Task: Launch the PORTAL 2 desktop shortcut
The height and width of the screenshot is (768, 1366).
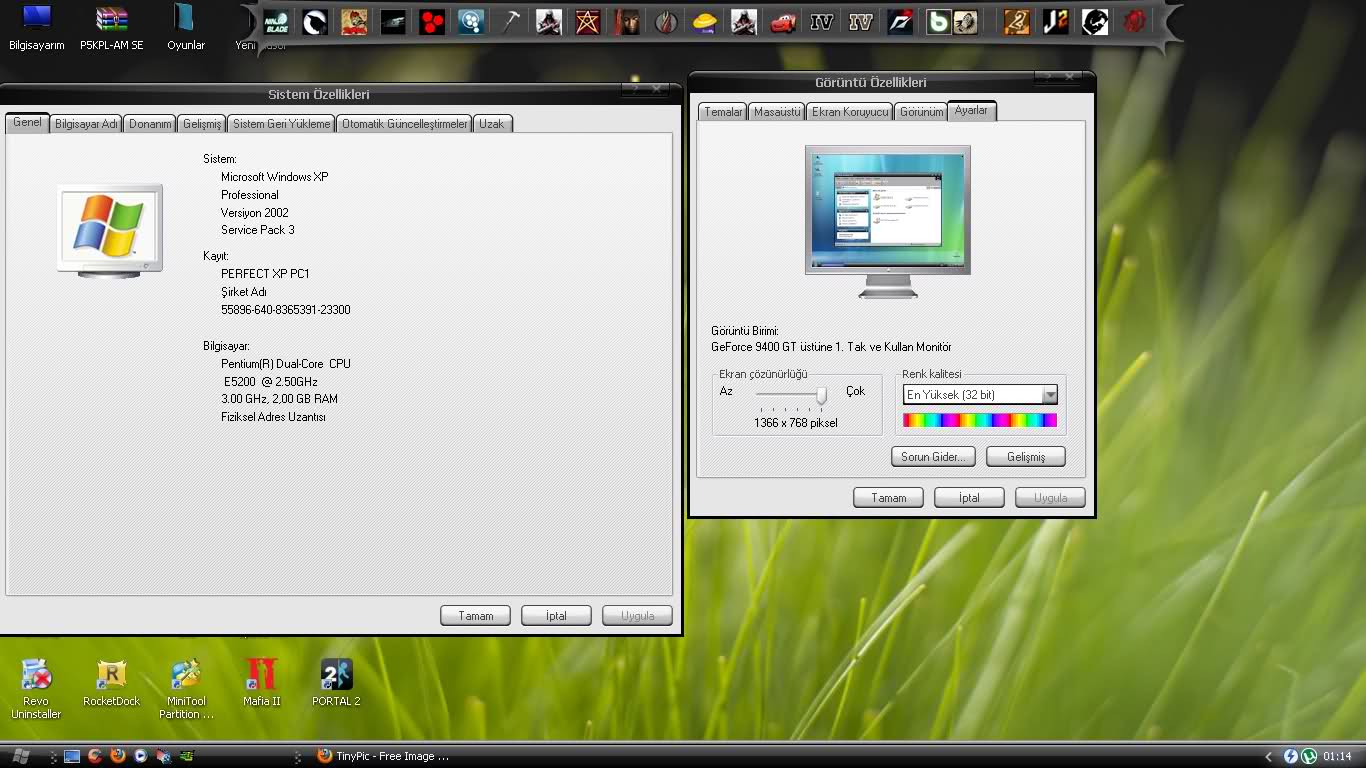Action: pyautogui.click(x=336, y=684)
